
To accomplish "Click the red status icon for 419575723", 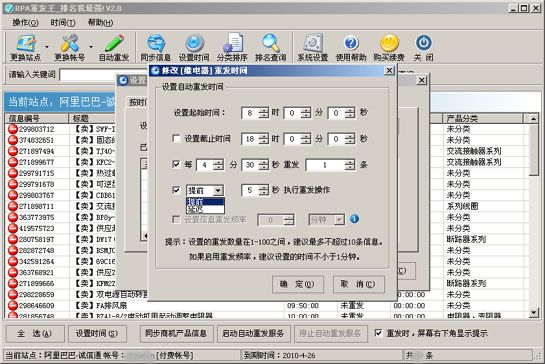I will [13, 228].
